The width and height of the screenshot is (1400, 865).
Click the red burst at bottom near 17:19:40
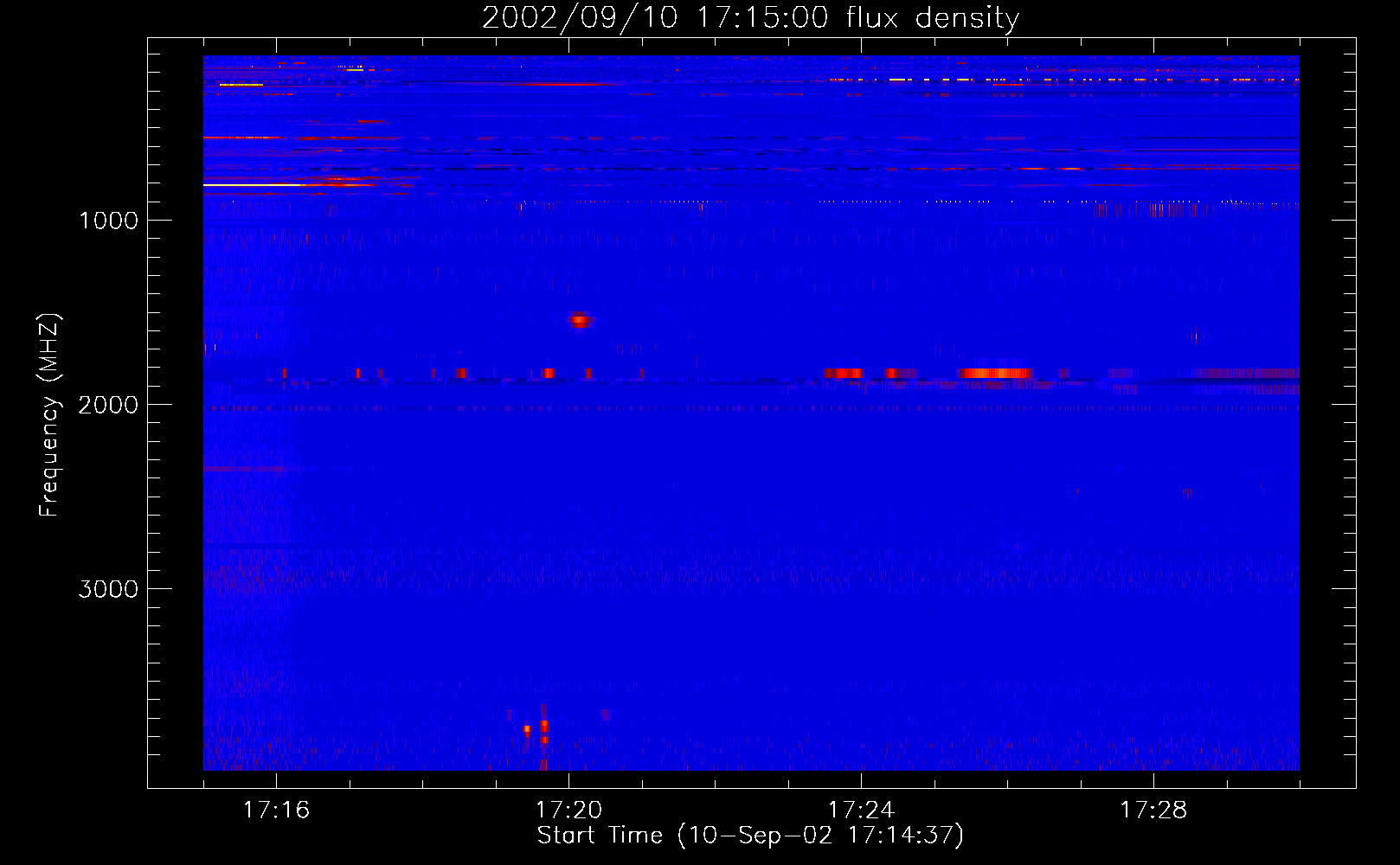pyautogui.click(x=543, y=732)
